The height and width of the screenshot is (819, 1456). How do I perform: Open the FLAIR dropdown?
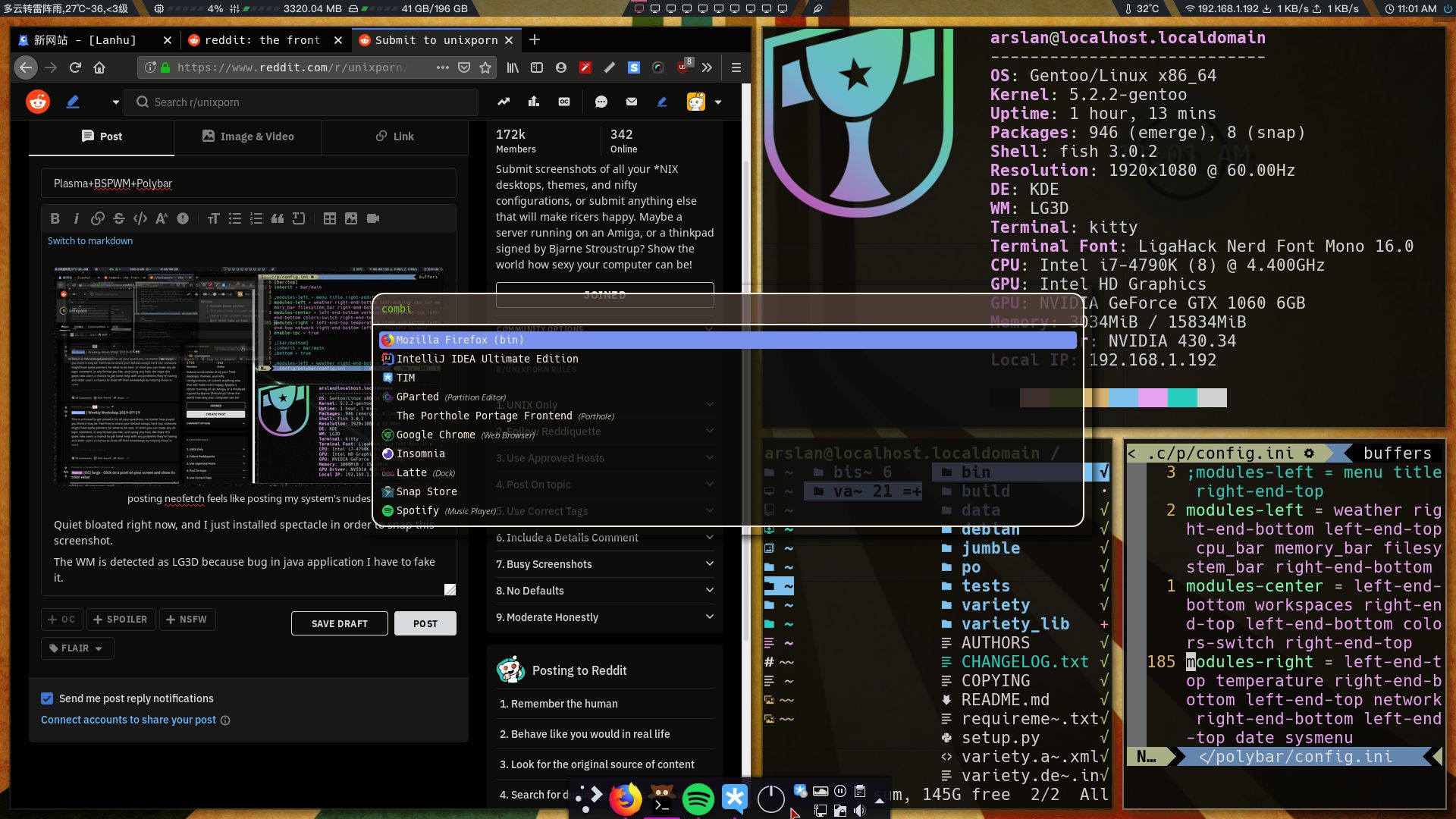click(77, 648)
